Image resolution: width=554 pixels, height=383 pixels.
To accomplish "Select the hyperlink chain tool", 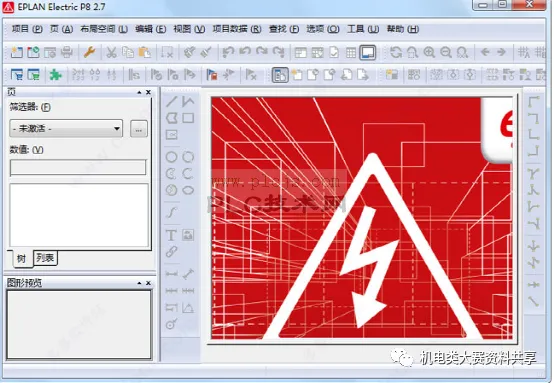I will [172, 252].
